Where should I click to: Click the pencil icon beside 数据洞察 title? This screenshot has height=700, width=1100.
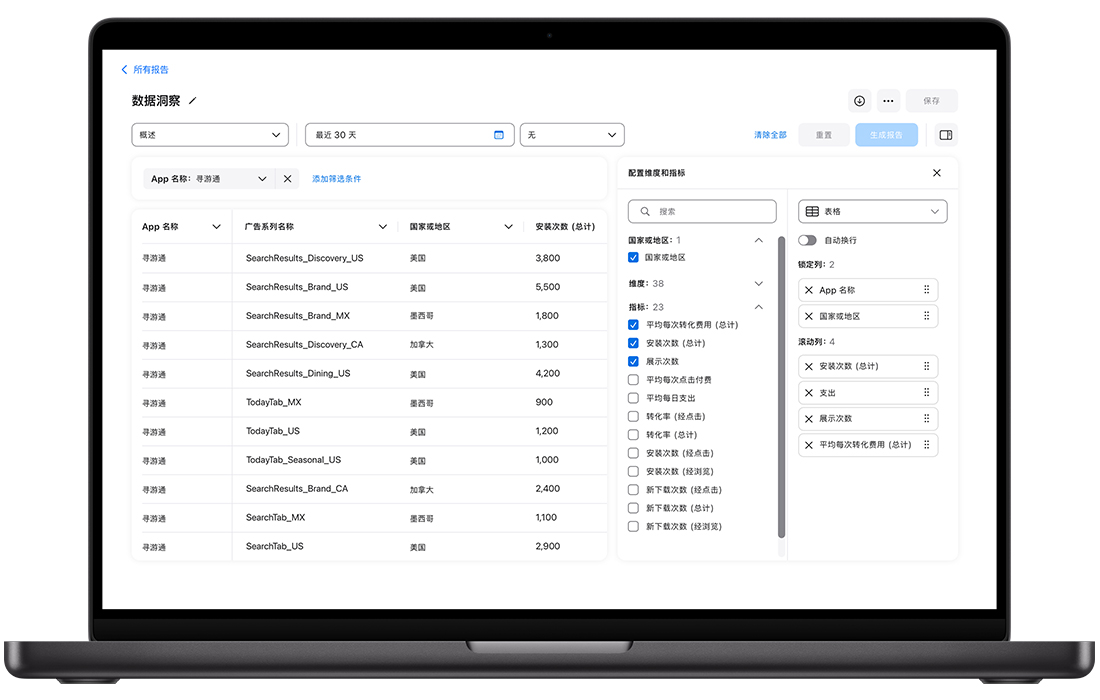click(193, 101)
